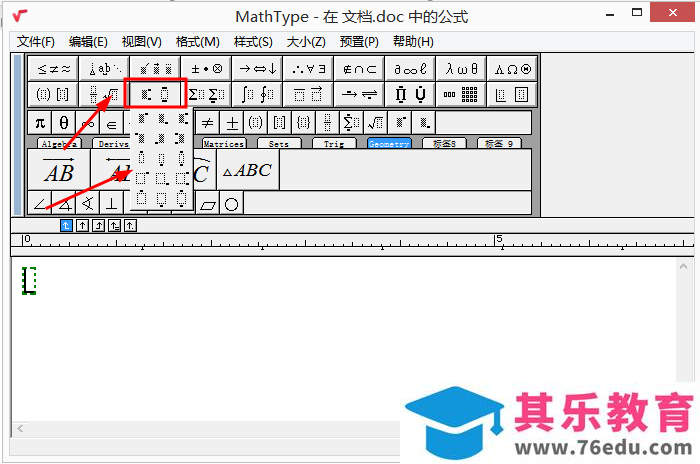
Task: Insert square brackets template from small bar
Action: 280,122
